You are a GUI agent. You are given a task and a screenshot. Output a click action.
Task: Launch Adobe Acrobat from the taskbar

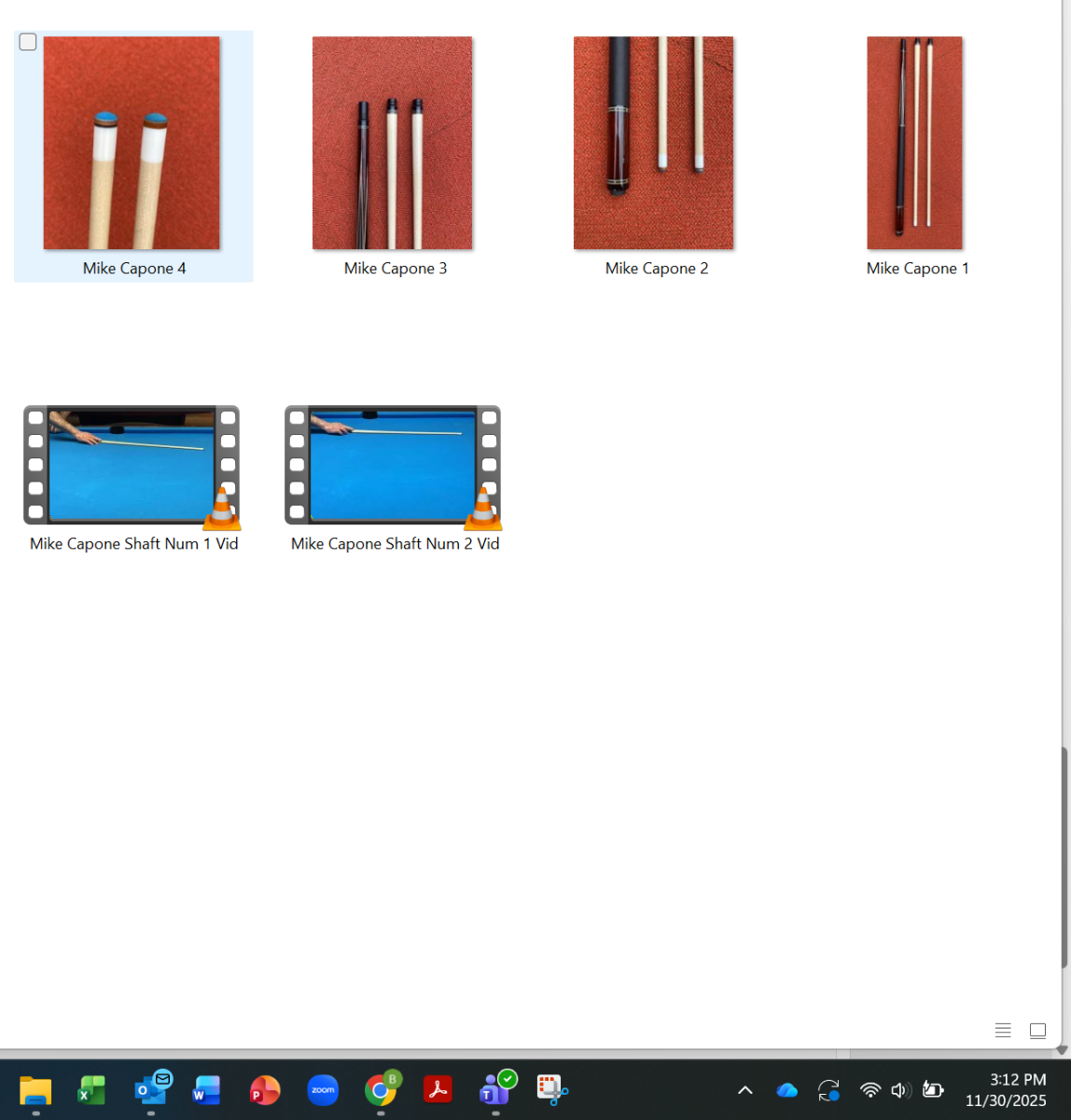pyautogui.click(x=438, y=1090)
